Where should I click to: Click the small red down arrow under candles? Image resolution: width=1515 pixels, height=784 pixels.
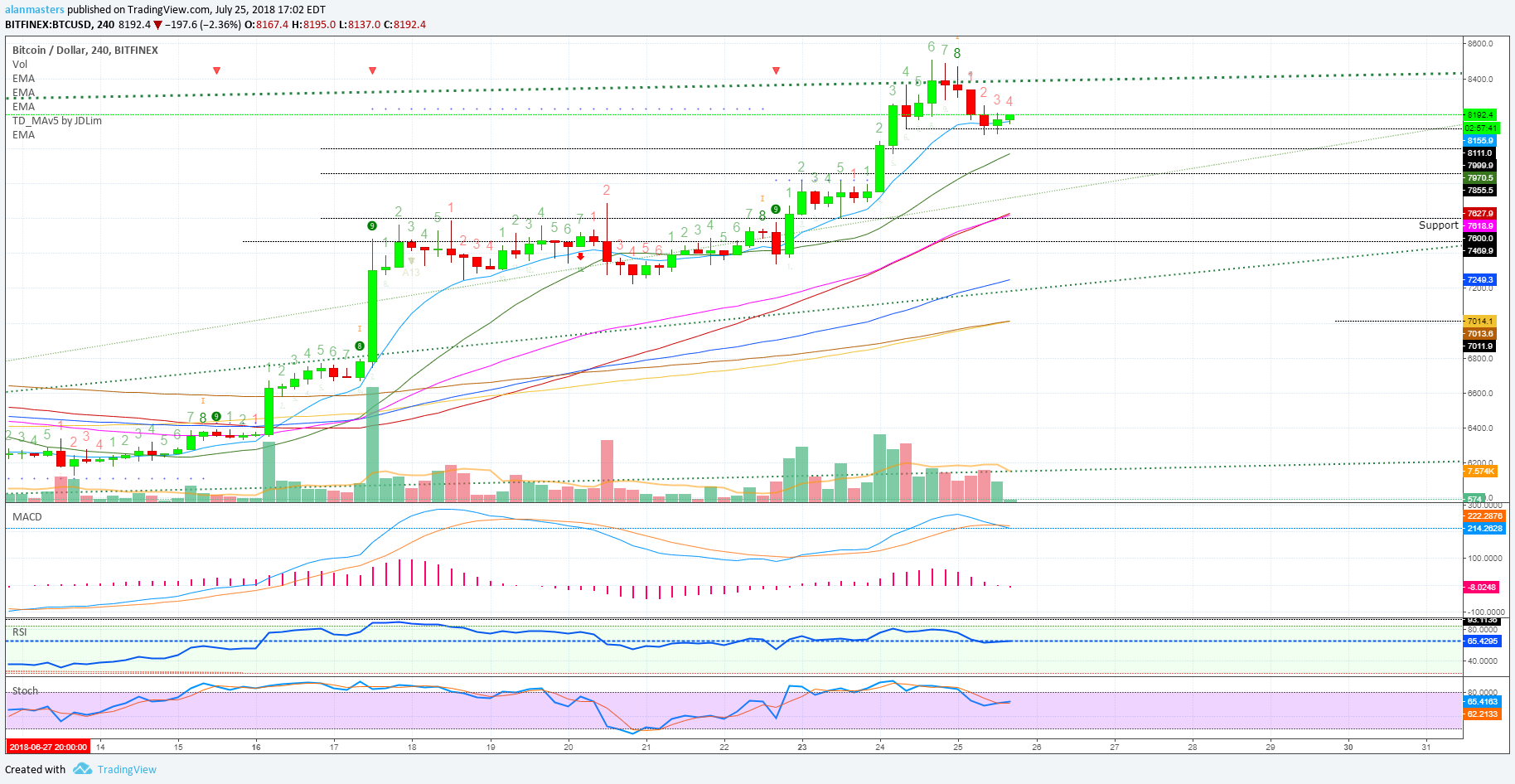point(581,257)
